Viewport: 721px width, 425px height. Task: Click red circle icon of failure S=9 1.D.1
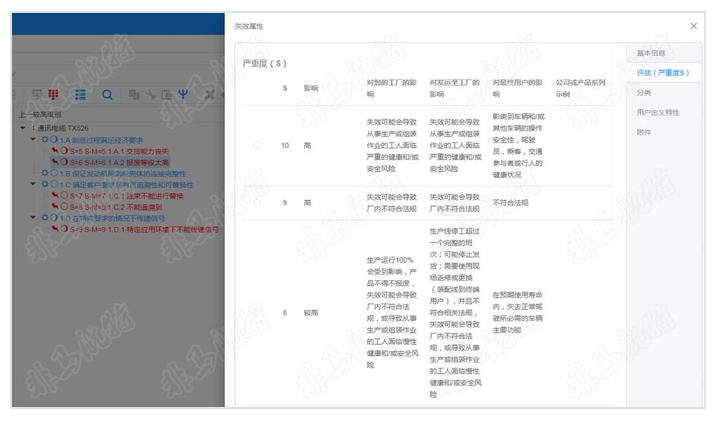tap(64, 228)
